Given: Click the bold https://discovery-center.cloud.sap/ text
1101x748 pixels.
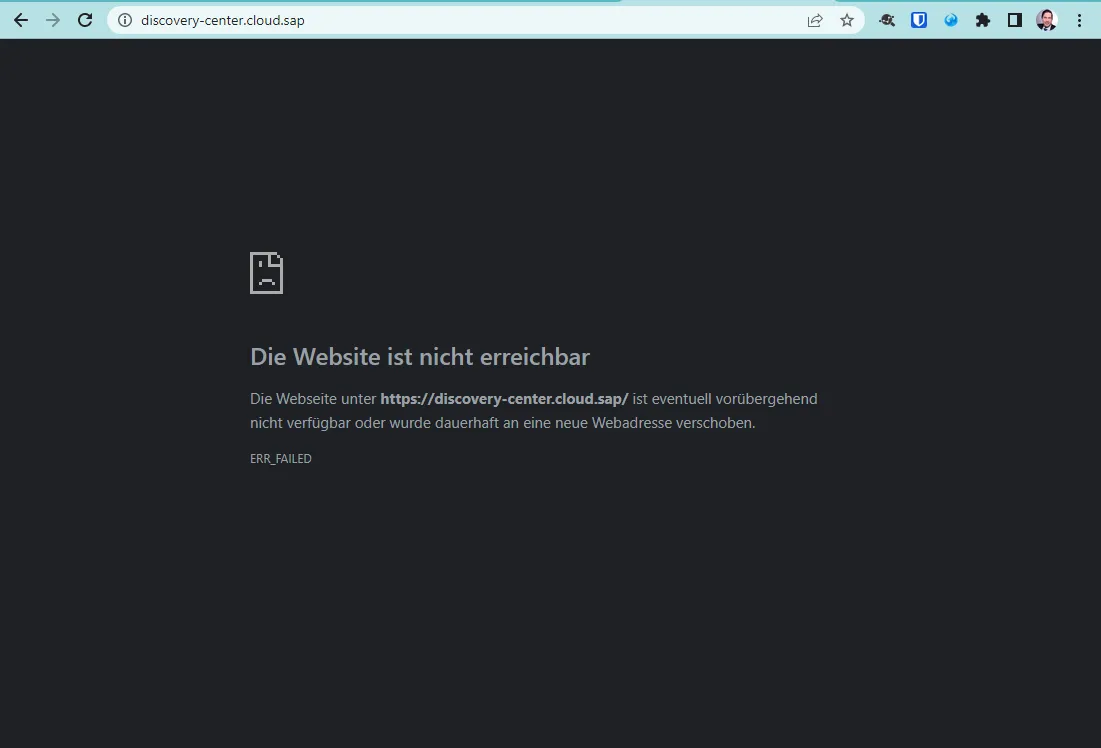Looking at the screenshot, I should tap(504, 399).
